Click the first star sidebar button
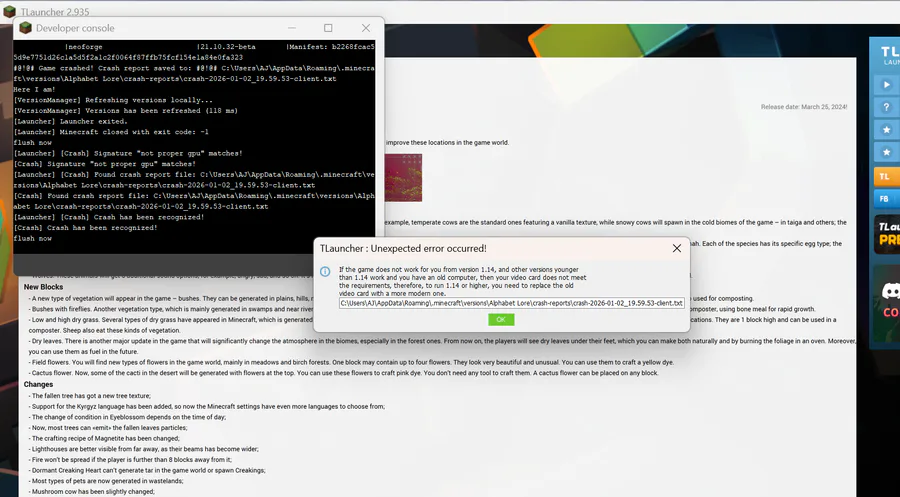Viewport: 900px width, 497px height. tap(886, 130)
